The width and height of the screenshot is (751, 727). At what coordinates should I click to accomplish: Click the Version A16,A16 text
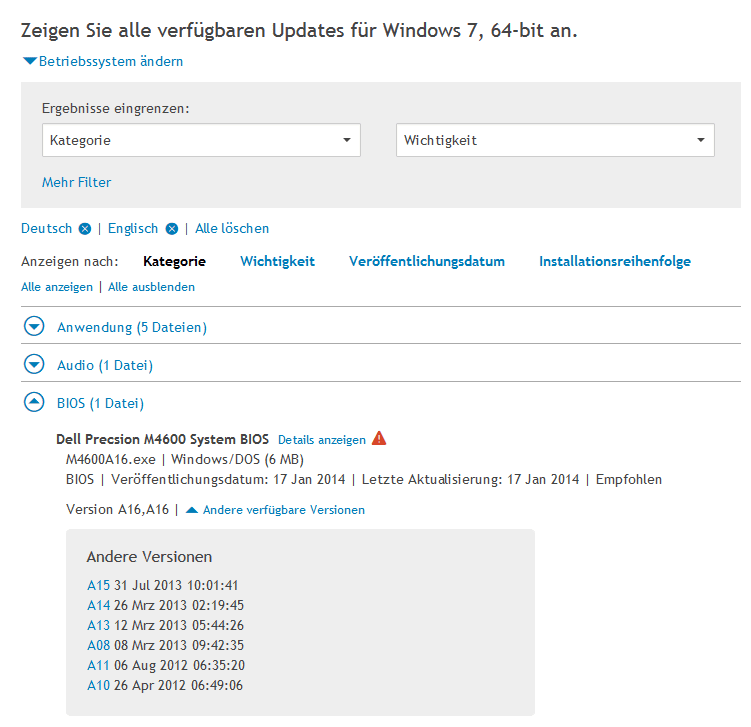[117, 509]
